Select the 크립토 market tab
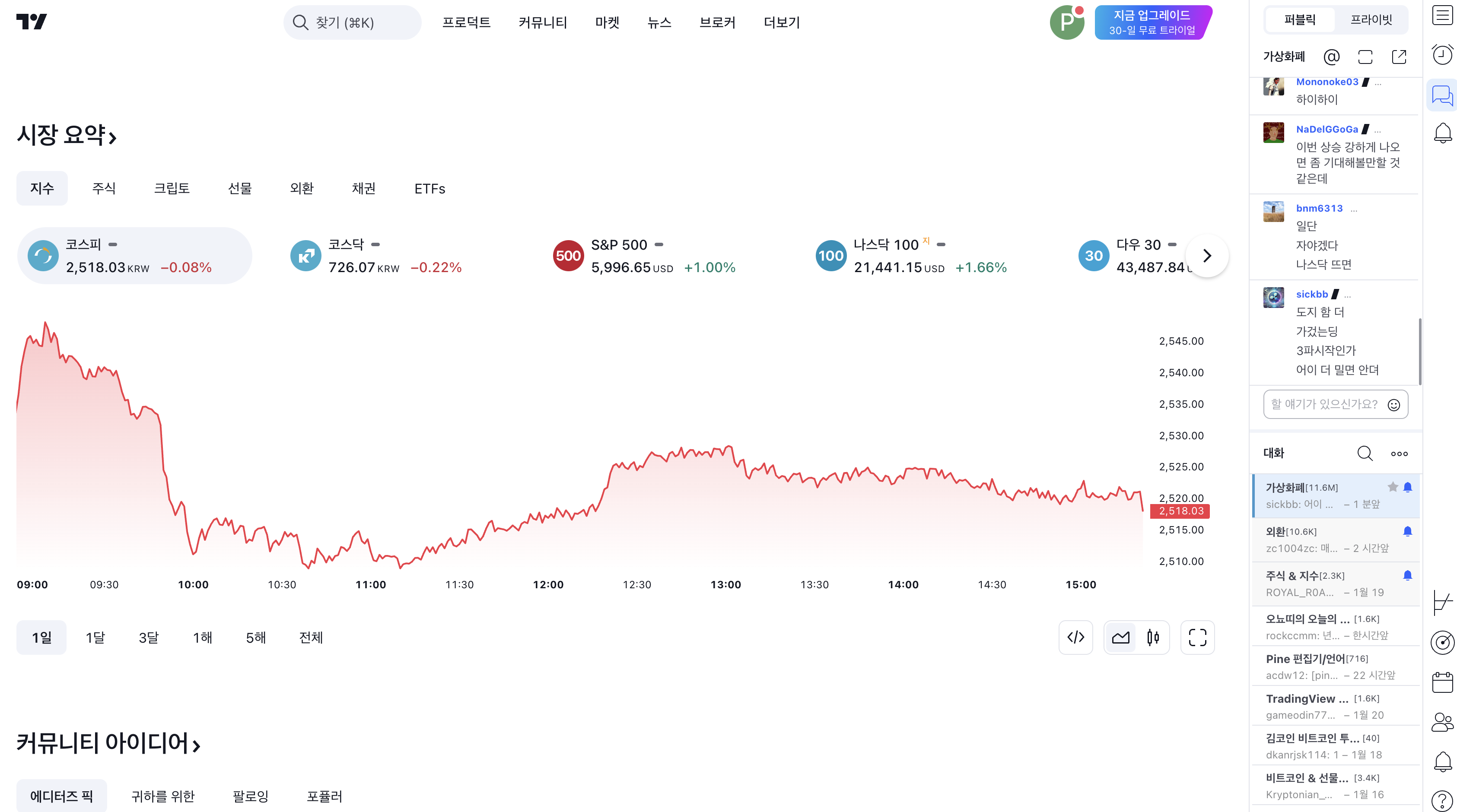This screenshot has height=812, width=1457. click(172, 188)
